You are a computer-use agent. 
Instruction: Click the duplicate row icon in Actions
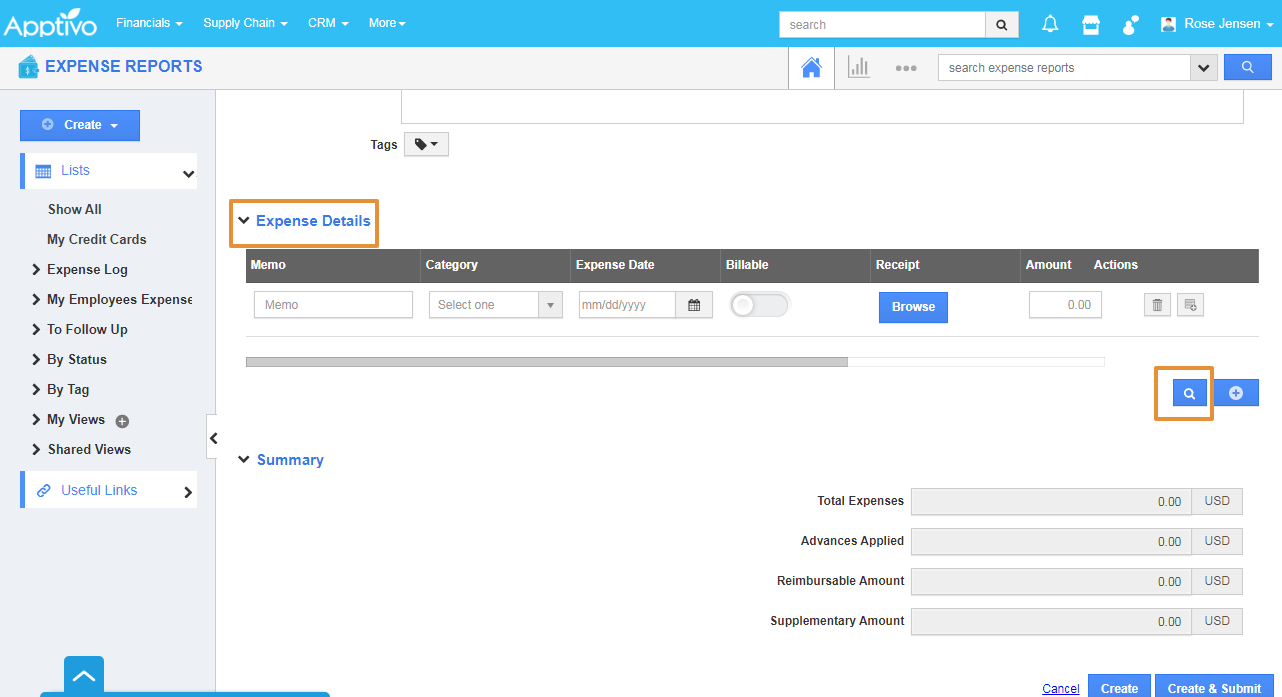pyautogui.click(x=1190, y=305)
